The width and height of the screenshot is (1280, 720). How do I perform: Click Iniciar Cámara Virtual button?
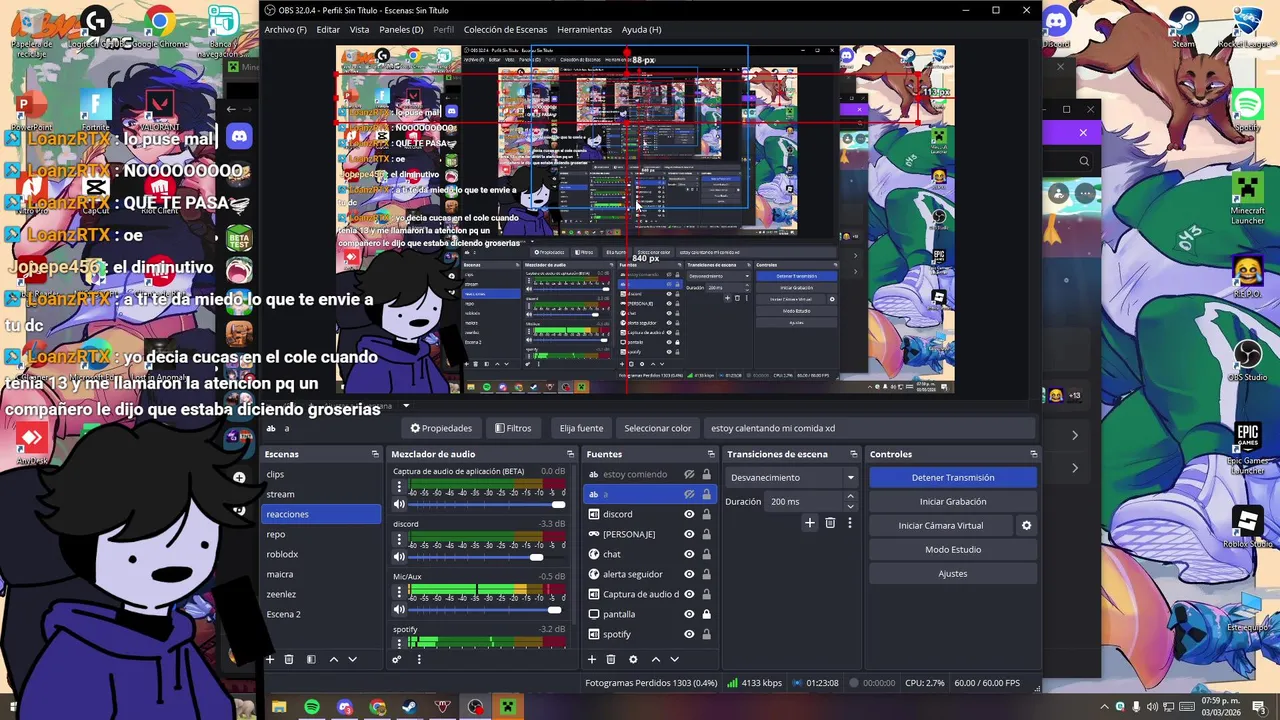pos(941,525)
